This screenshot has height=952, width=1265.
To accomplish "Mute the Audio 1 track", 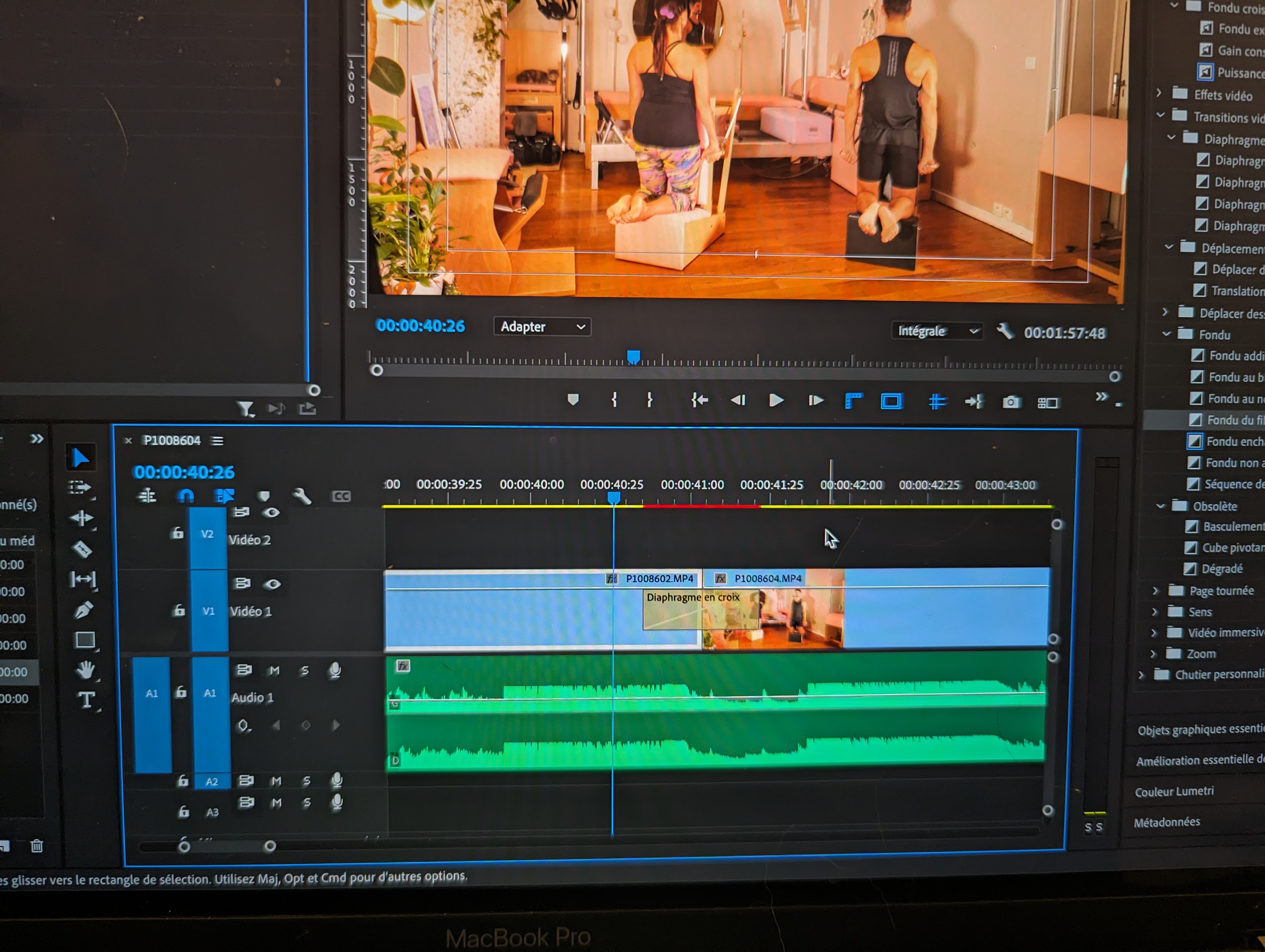I will (274, 670).
